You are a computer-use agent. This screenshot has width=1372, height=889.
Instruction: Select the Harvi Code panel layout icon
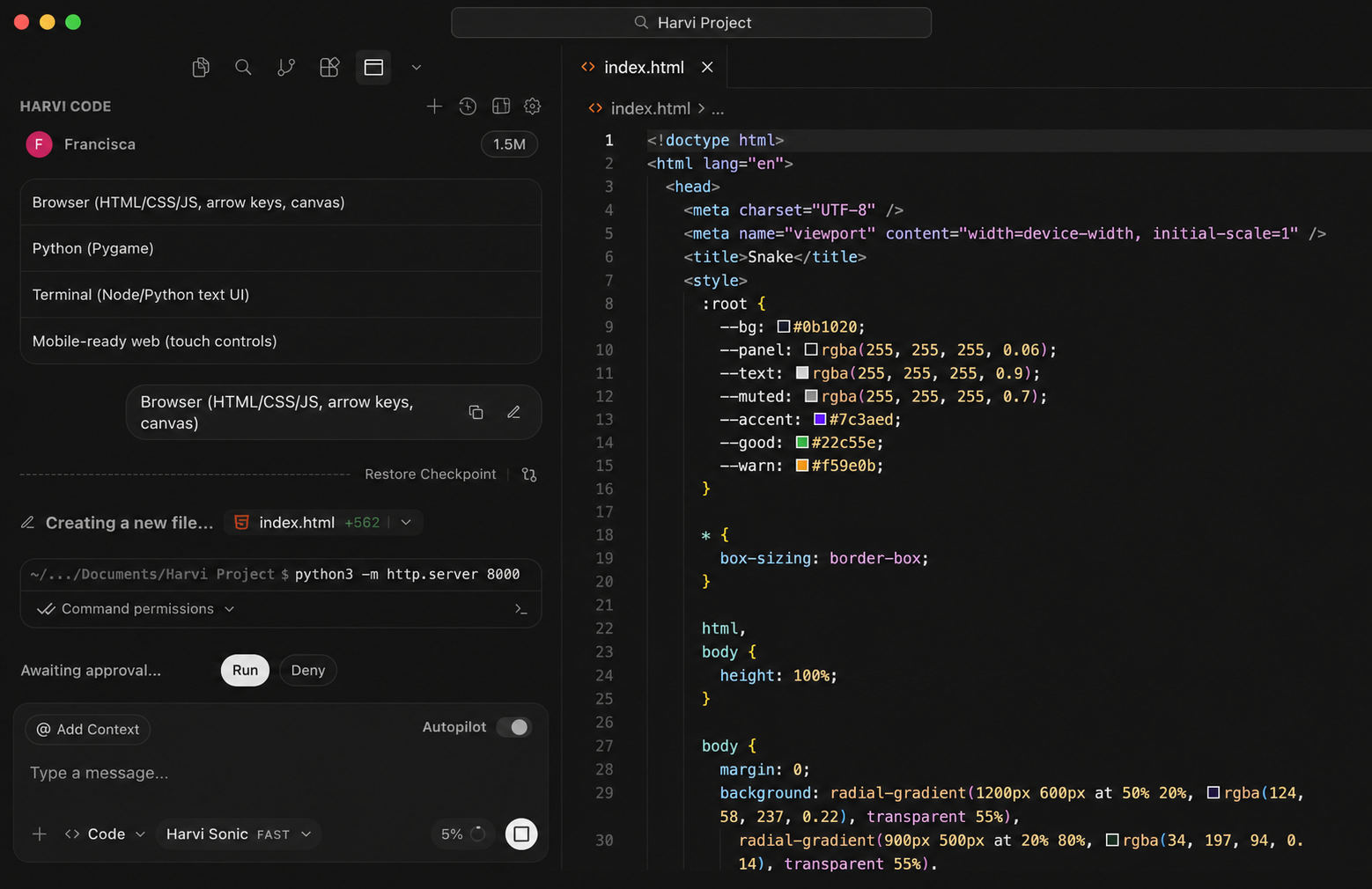click(x=373, y=67)
